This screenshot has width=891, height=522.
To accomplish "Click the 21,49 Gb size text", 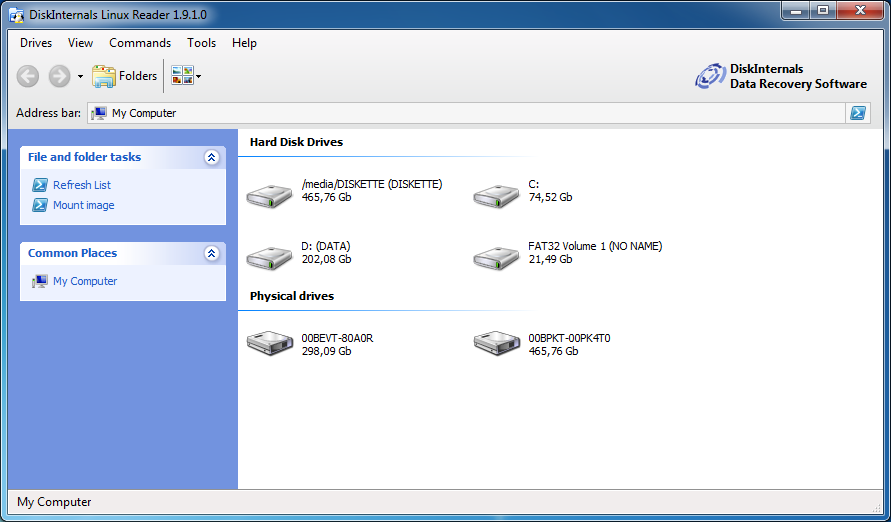I will (550, 259).
